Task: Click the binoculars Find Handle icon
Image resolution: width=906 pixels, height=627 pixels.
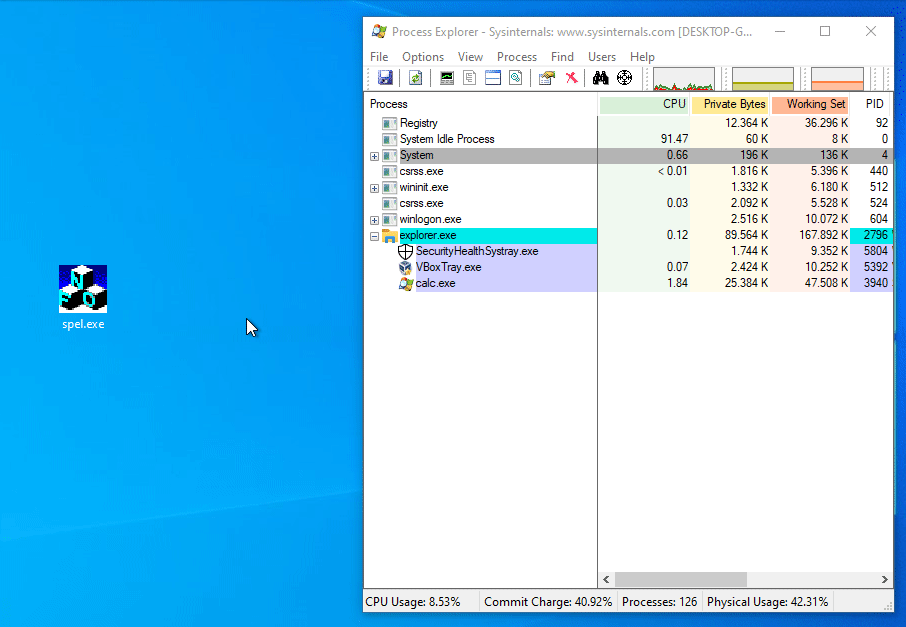Action: tap(601, 77)
